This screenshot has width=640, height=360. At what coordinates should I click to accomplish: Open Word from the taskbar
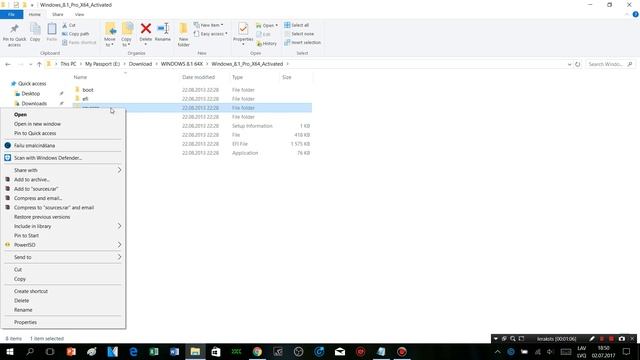(x=175, y=352)
